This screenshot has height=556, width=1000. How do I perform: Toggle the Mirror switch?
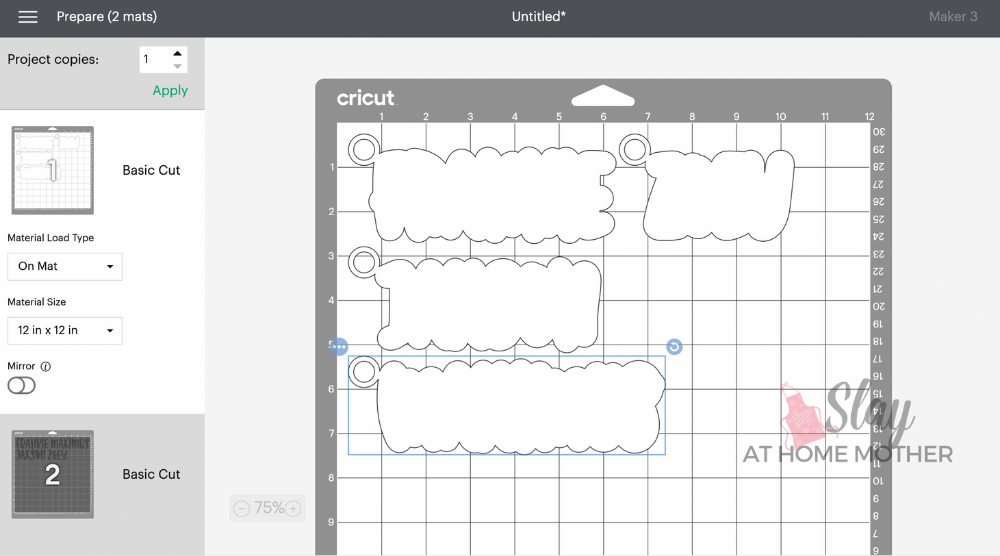point(22,385)
